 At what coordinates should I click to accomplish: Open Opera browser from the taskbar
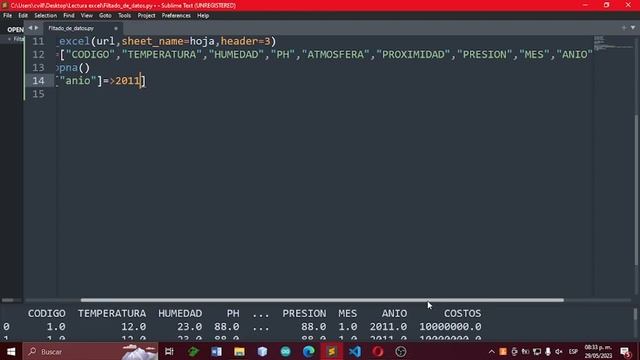click(x=378, y=351)
